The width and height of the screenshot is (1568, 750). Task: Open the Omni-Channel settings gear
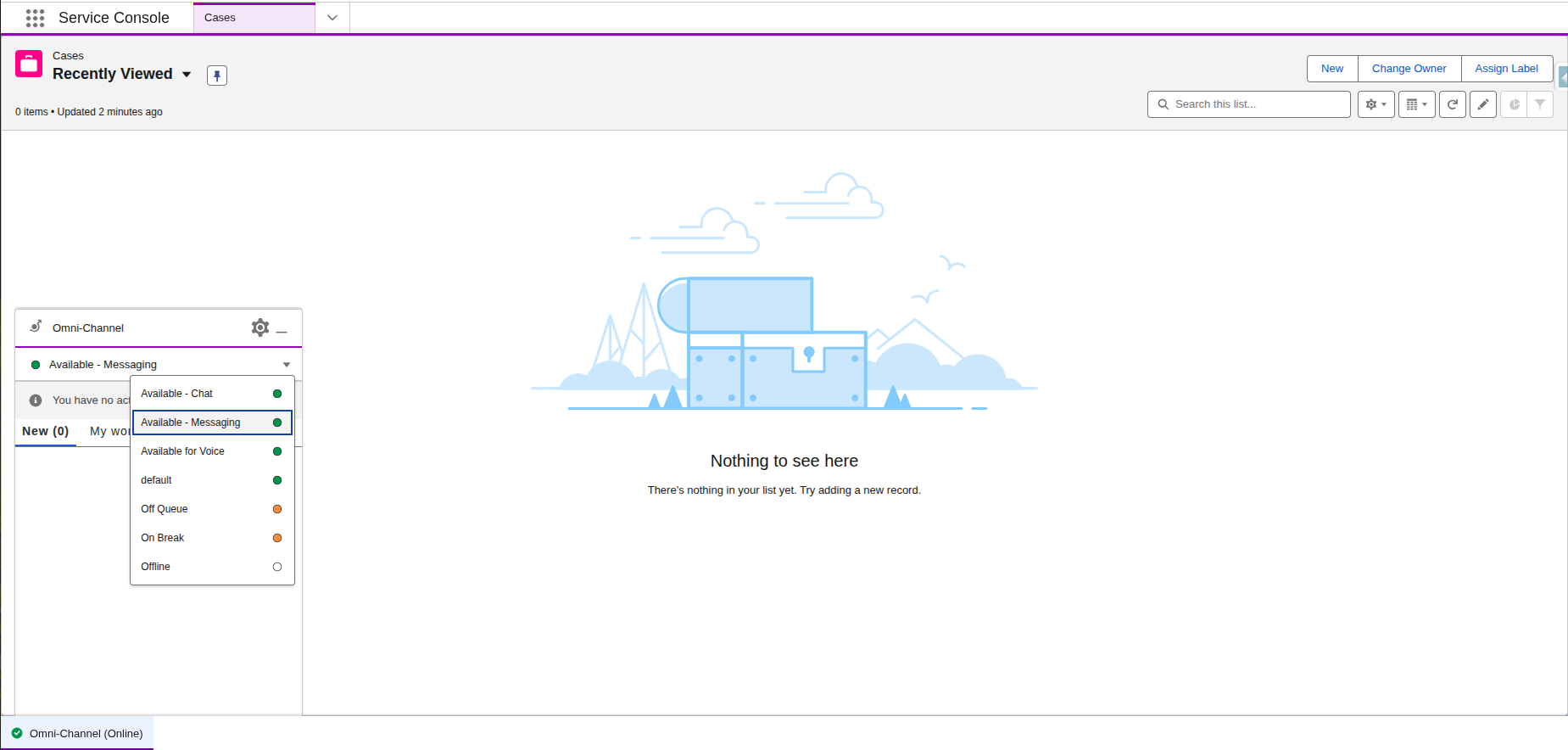click(259, 327)
